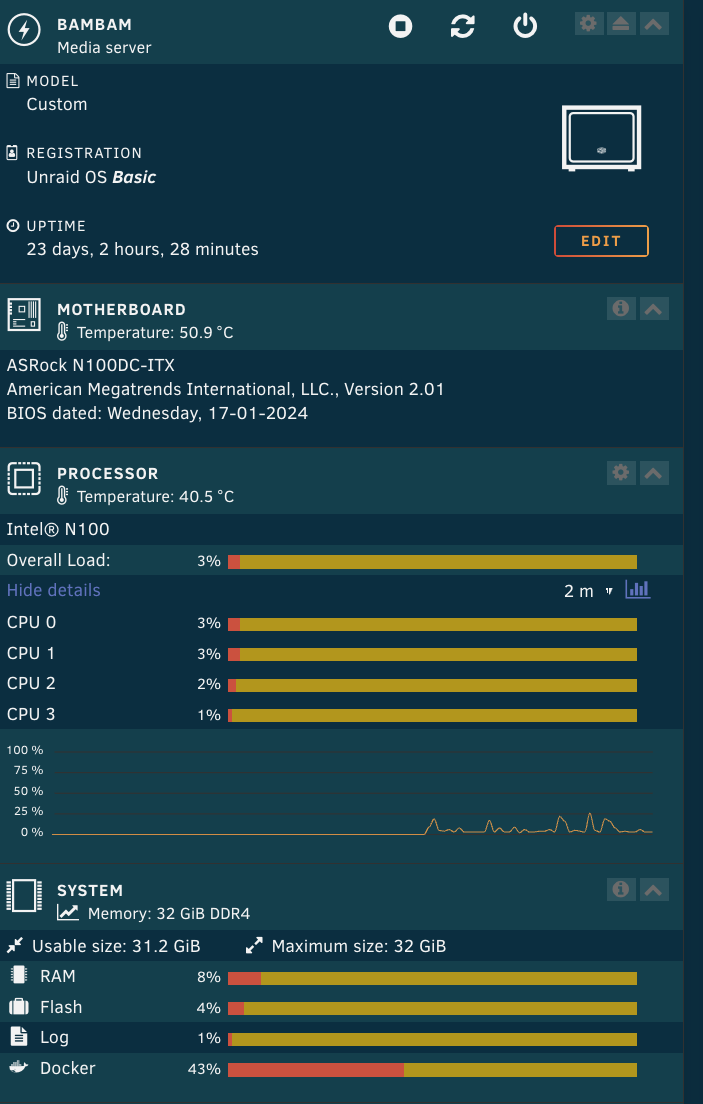
Task: Click the eject icon in BAMBAM header
Action: pos(621,23)
